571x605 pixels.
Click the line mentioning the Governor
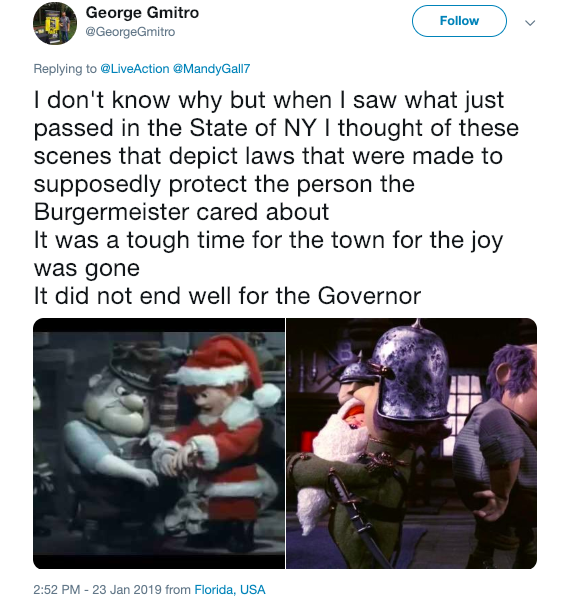(x=227, y=296)
